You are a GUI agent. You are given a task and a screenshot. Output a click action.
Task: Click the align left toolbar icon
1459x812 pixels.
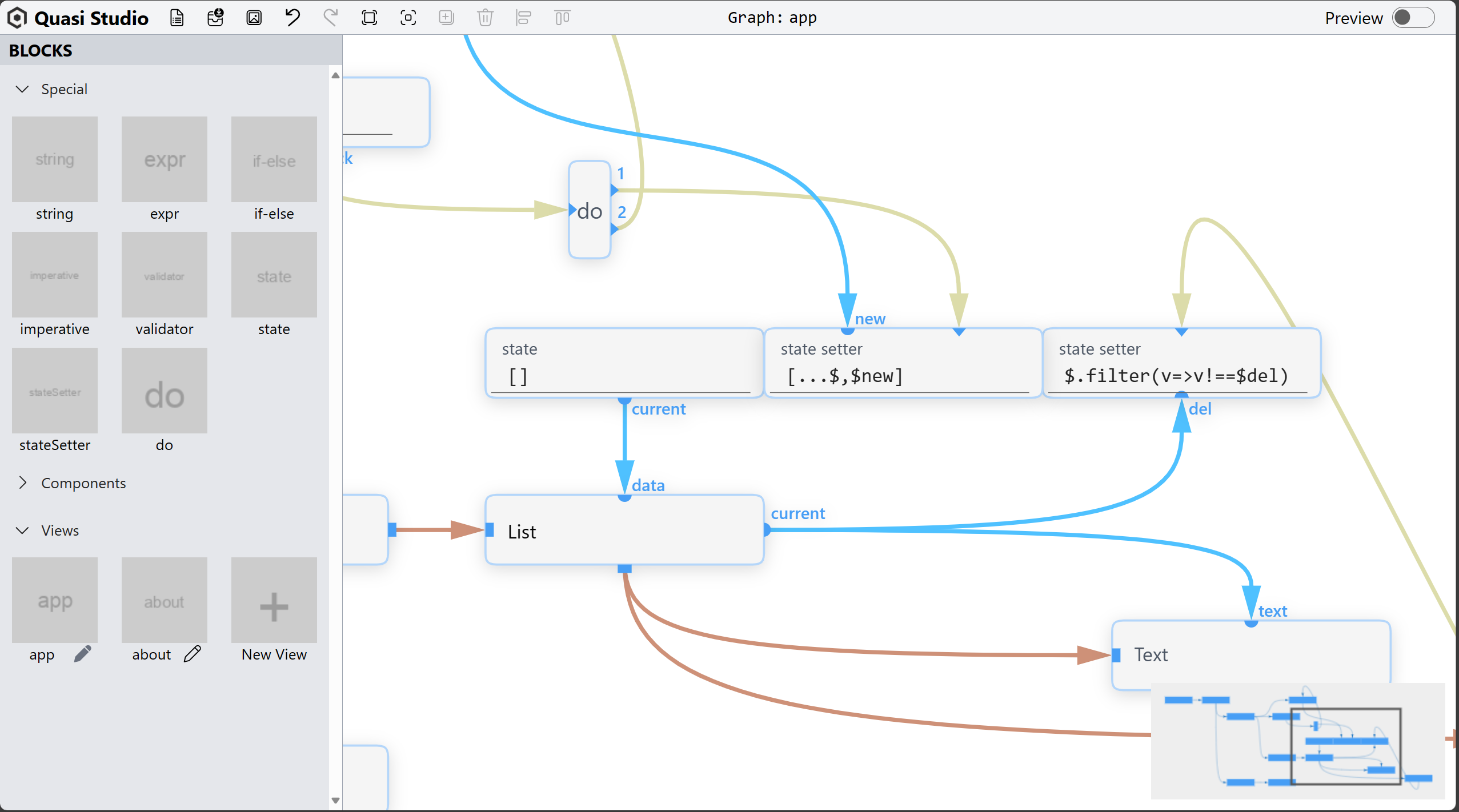tap(523, 18)
